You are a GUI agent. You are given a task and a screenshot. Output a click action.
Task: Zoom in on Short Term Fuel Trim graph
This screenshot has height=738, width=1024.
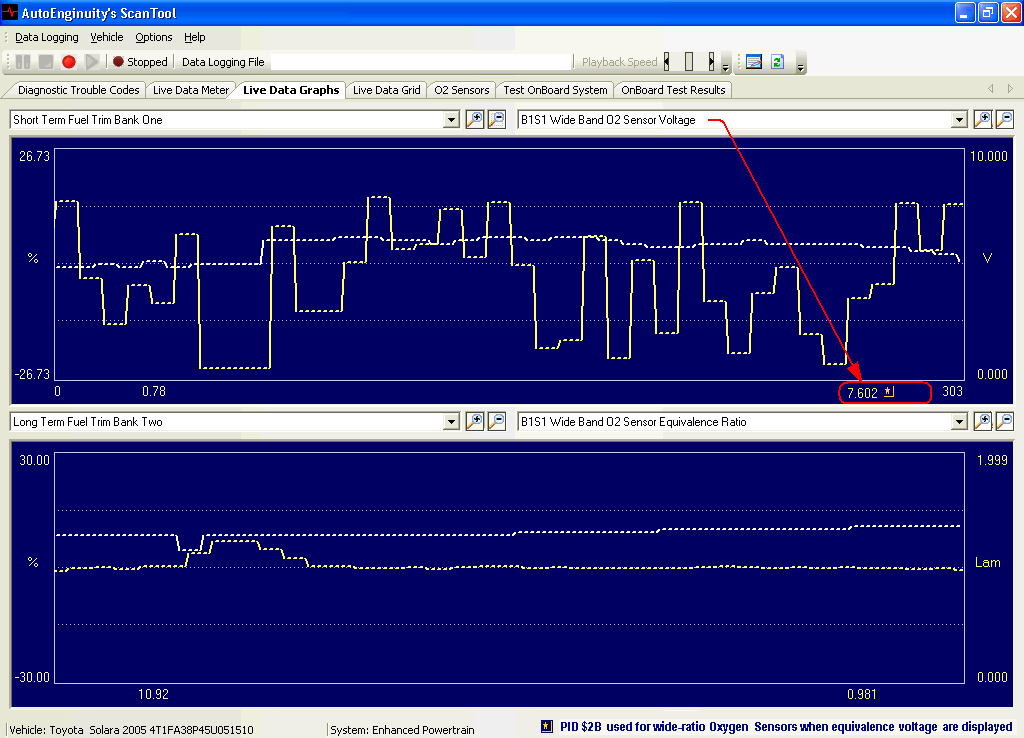click(476, 120)
